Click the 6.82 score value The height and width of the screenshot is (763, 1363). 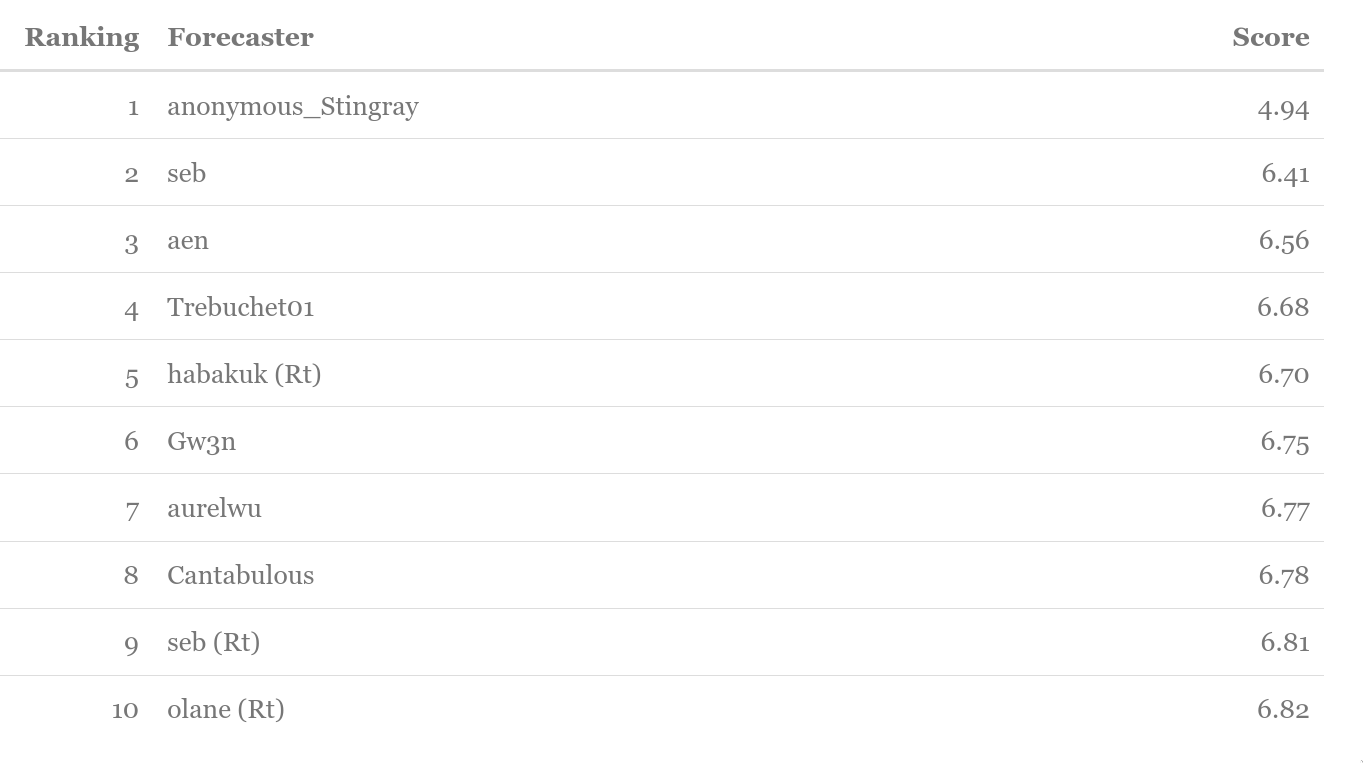pyautogui.click(x=1283, y=709)
